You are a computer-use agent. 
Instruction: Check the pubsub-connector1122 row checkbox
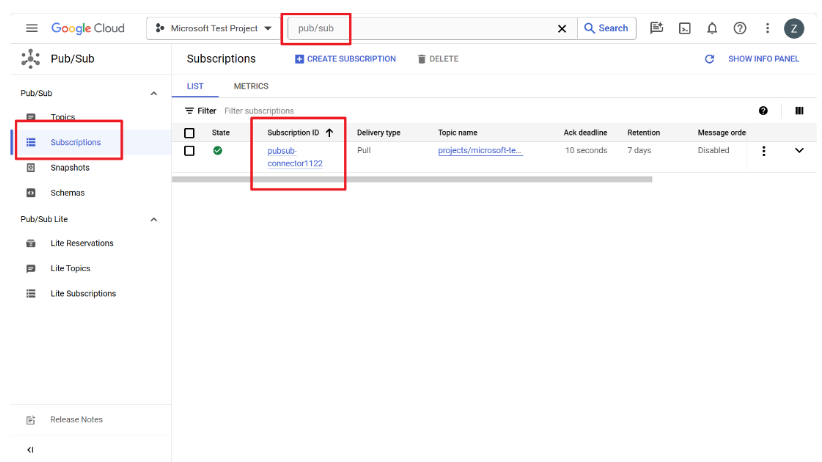[189, 151]
